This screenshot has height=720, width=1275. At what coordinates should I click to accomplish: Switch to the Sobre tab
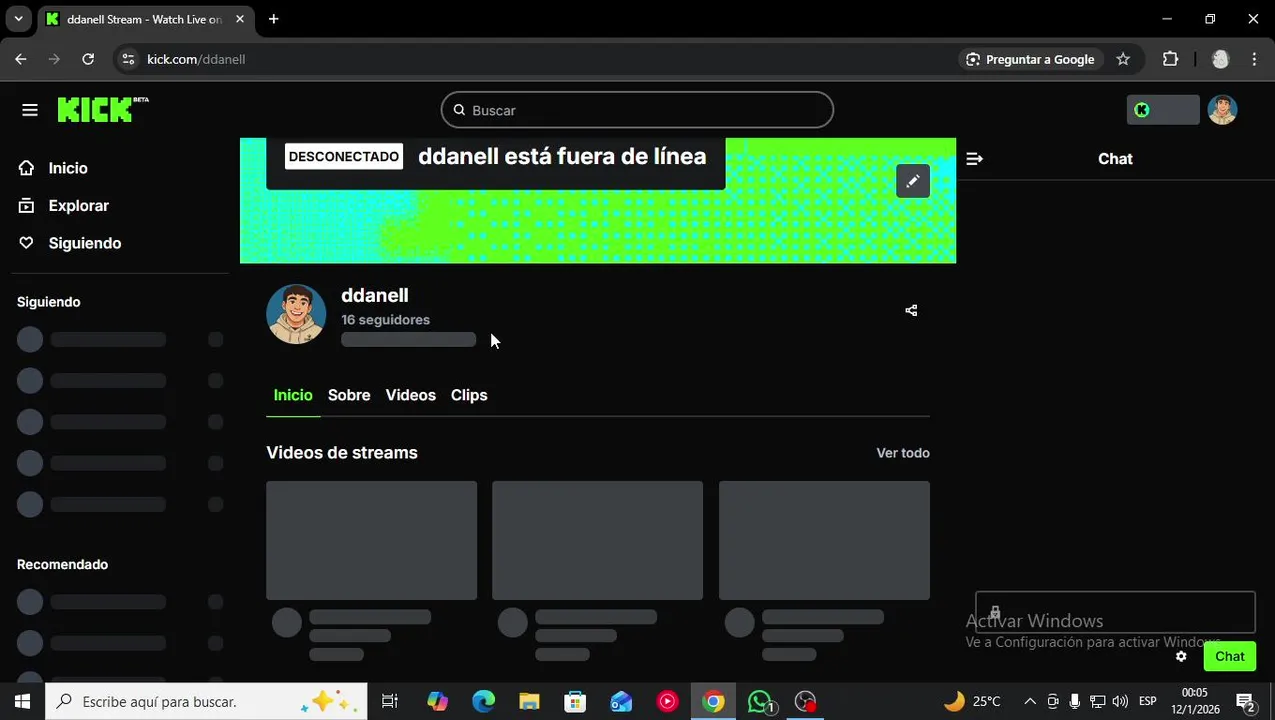pos(349,395)
